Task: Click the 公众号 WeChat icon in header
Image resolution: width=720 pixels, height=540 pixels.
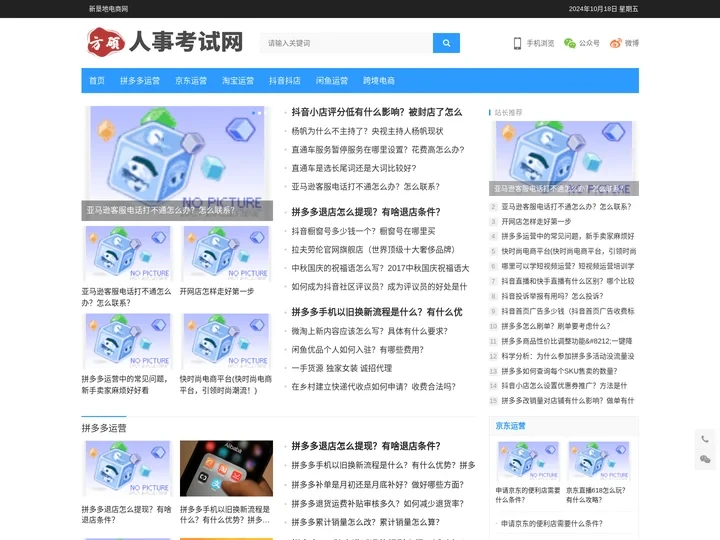Action: (x=570, y=43)
